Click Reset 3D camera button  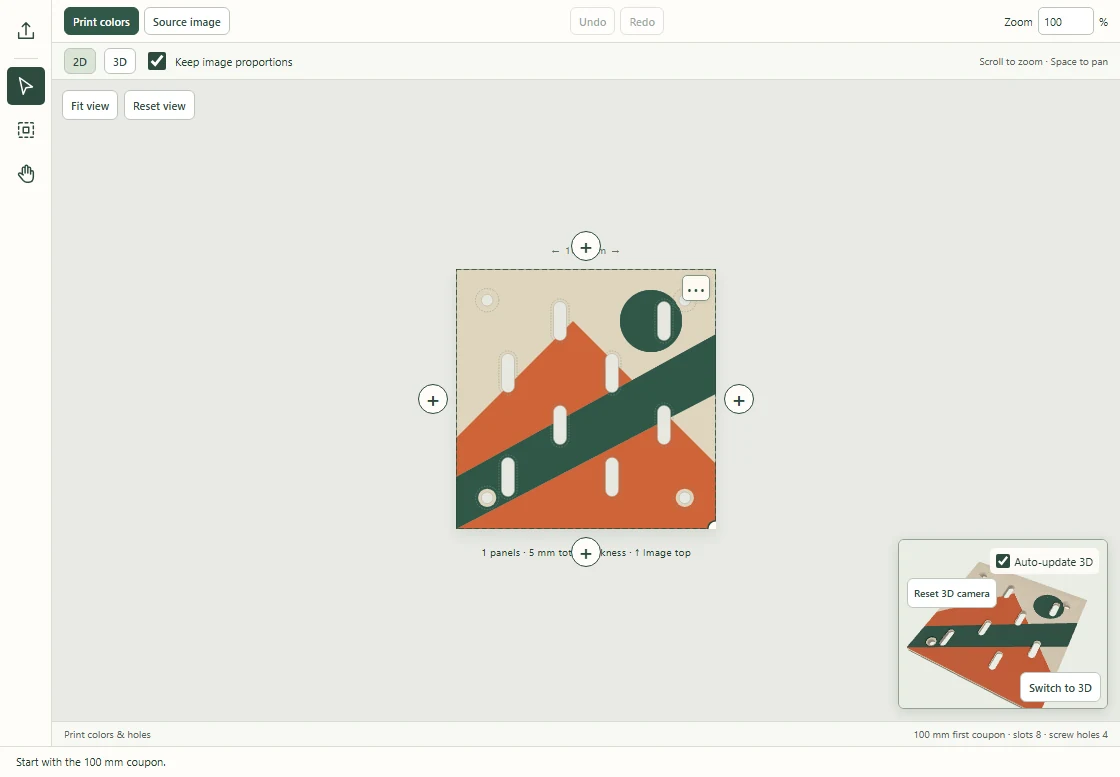click(x=951, y=593)
